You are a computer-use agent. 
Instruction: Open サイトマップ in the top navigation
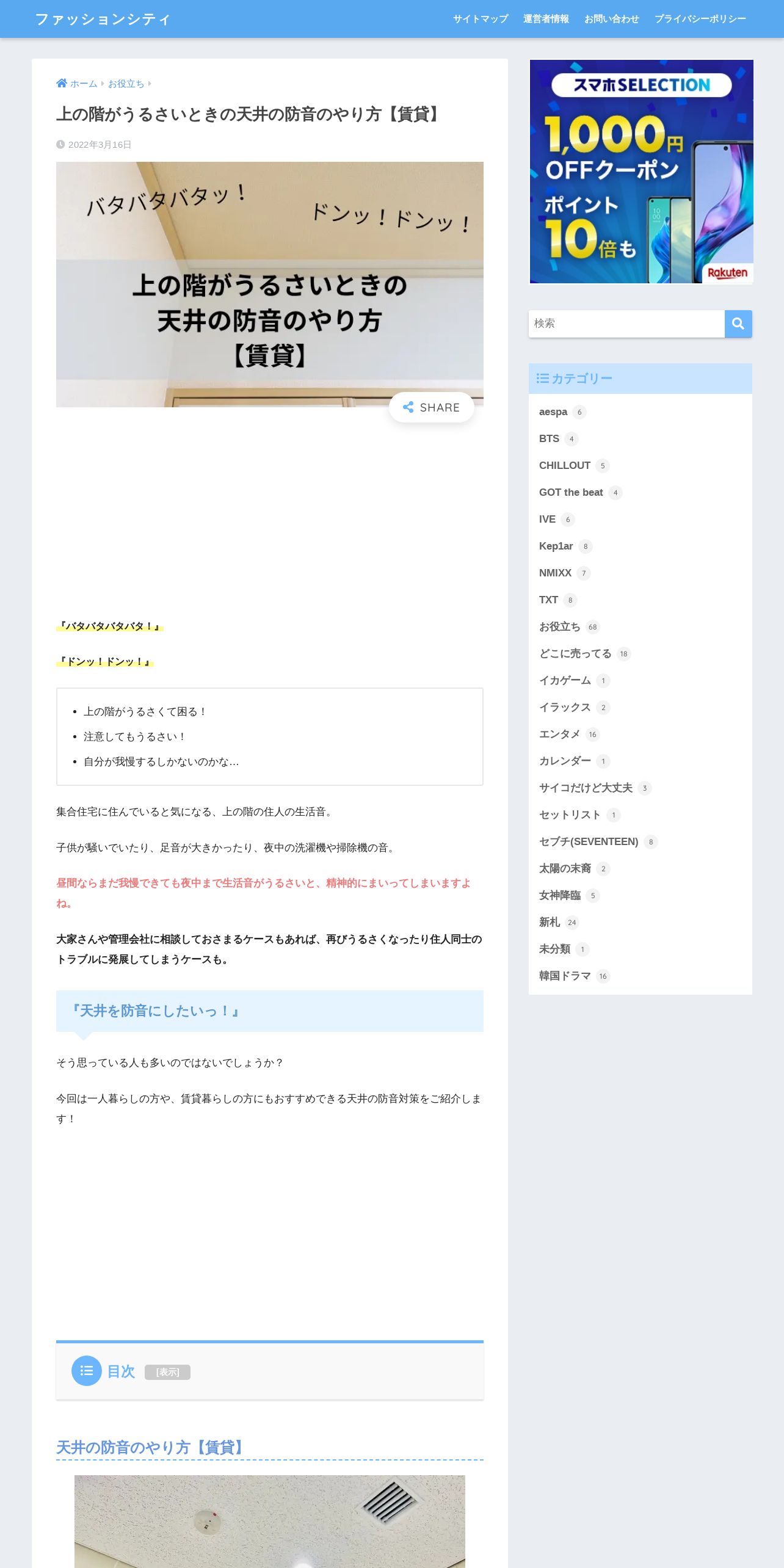pyautogui.click(x=481, y=19)
